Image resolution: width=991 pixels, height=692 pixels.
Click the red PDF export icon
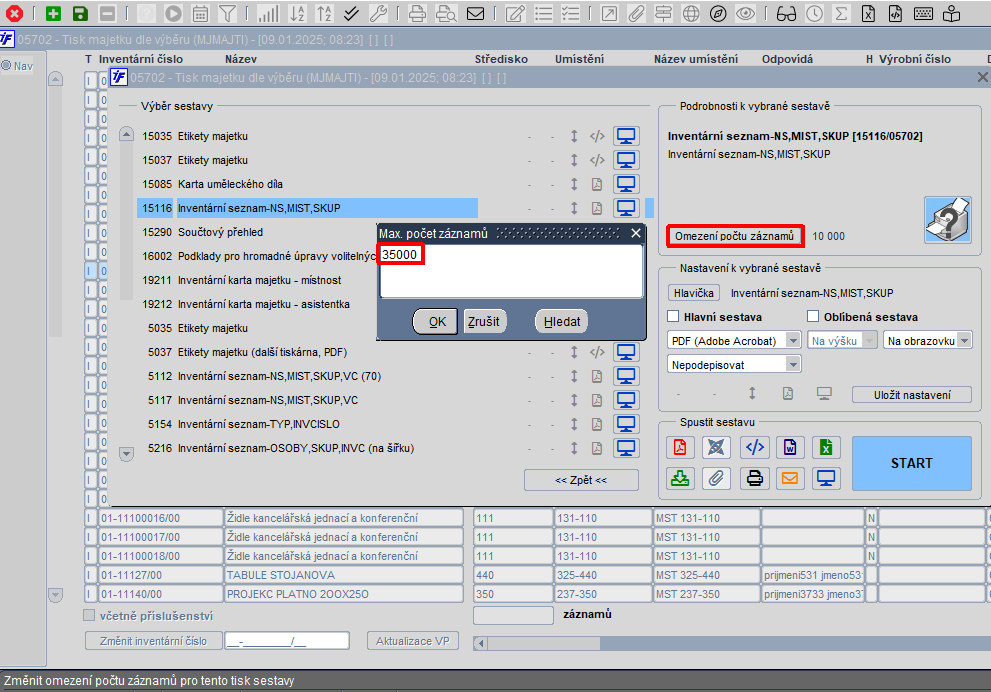coord(679,447)
